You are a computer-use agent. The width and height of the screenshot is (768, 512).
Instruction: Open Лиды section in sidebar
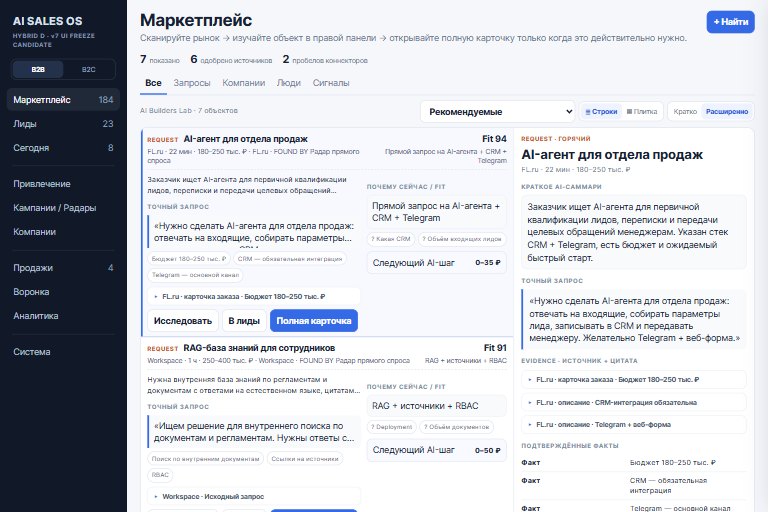pyautogui.click(x=63, y=124)
